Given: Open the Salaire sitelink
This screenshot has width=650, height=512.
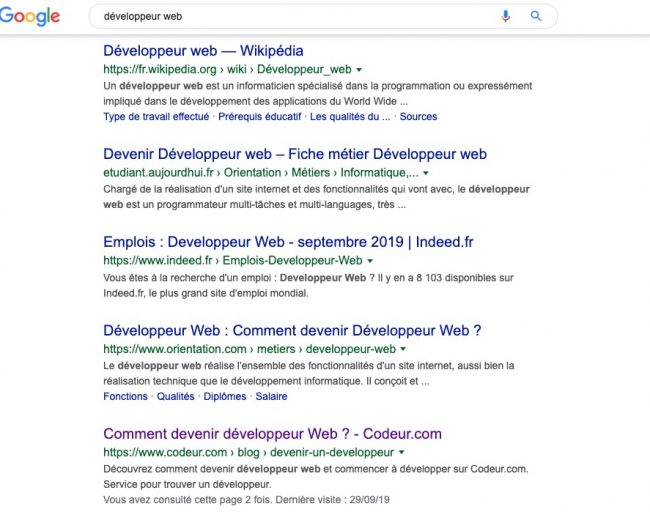Looking at the screenshot, I should click(x=271, y=396).
